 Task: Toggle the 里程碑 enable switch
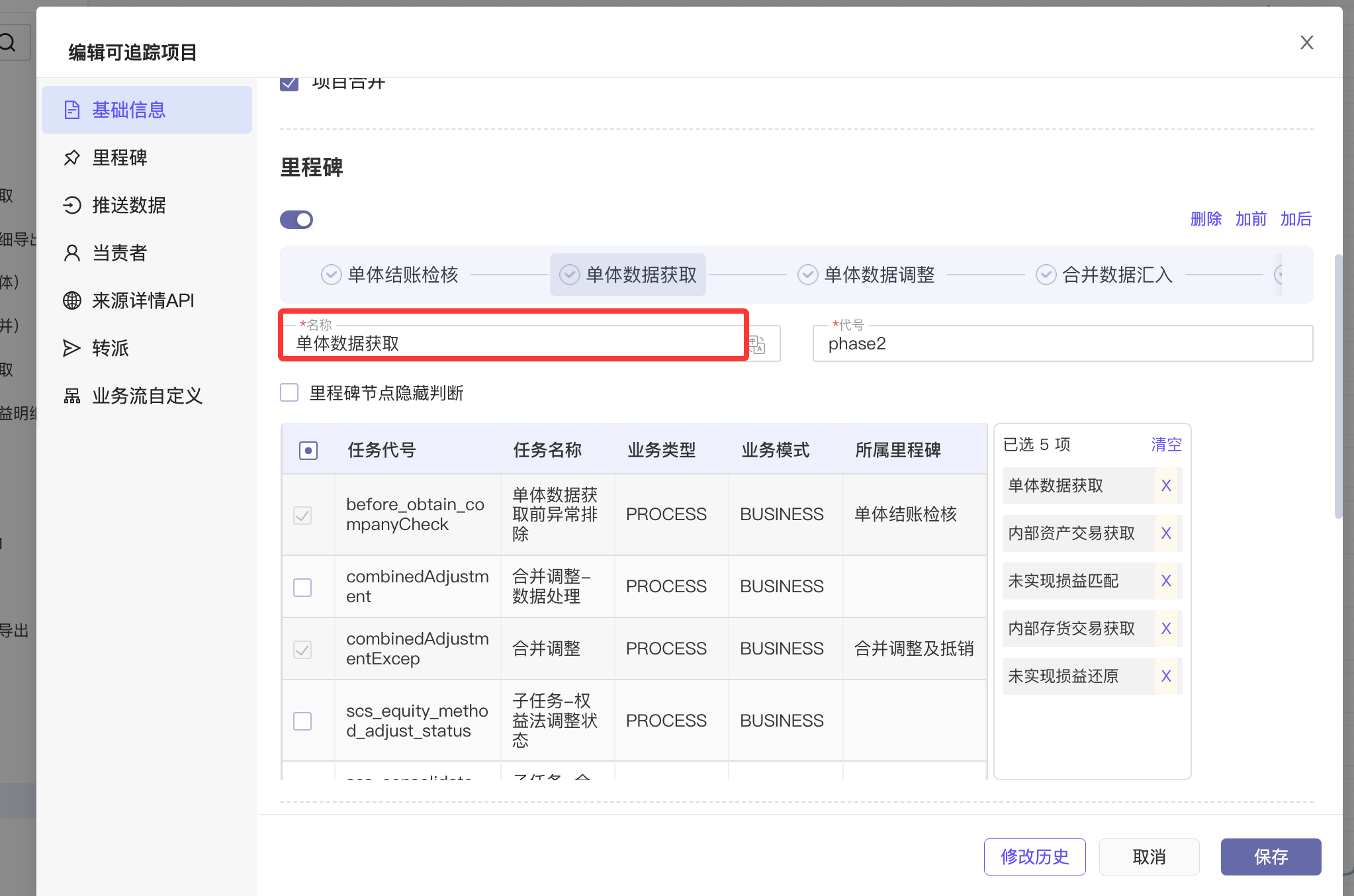296,220
